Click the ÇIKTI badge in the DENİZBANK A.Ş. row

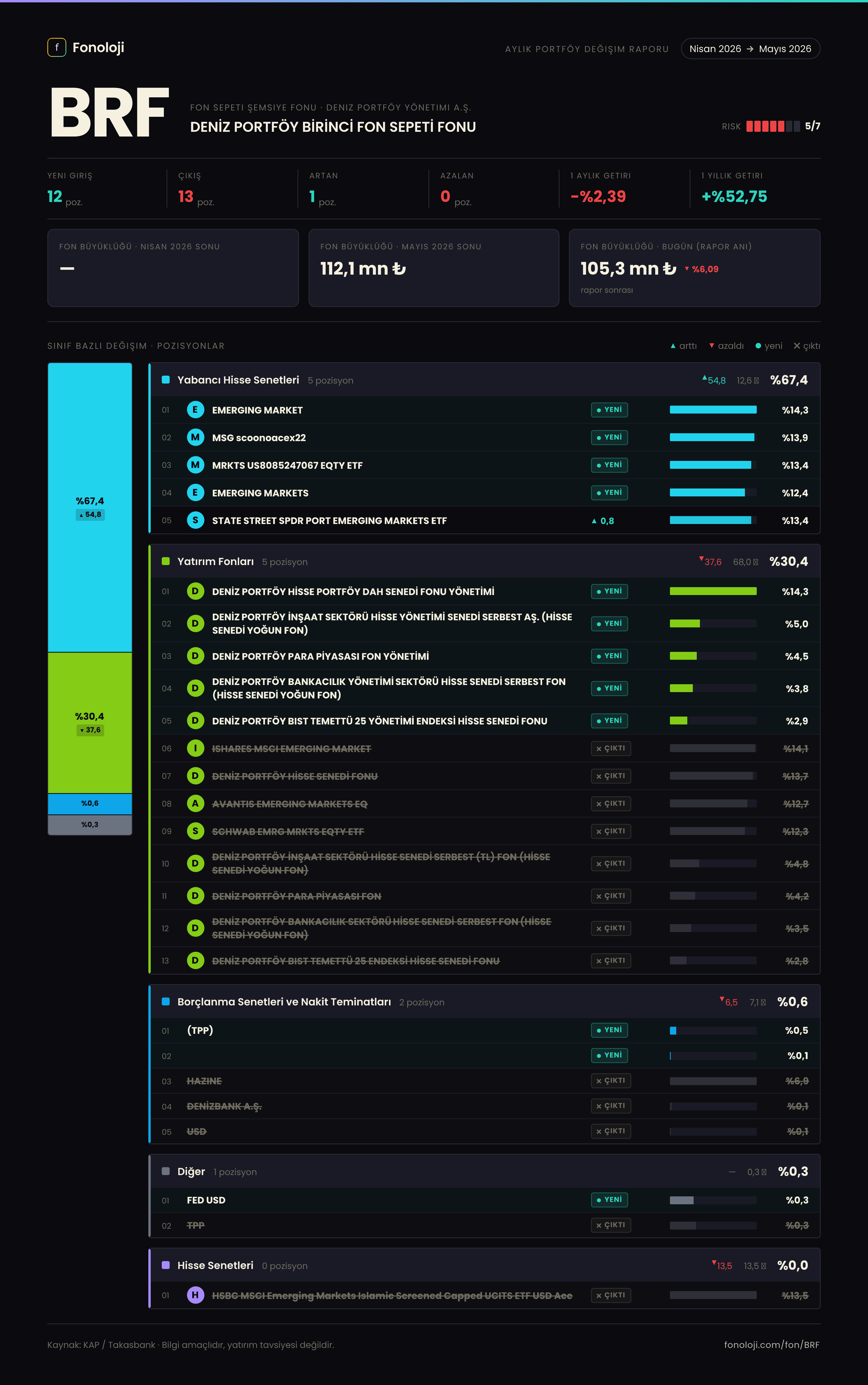(x=611, y=1106)
